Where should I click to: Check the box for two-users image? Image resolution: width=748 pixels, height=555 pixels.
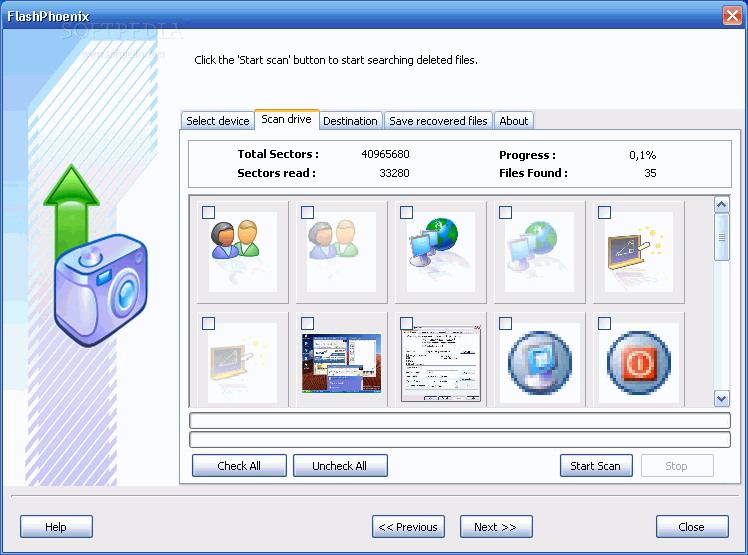click(208, 212)
